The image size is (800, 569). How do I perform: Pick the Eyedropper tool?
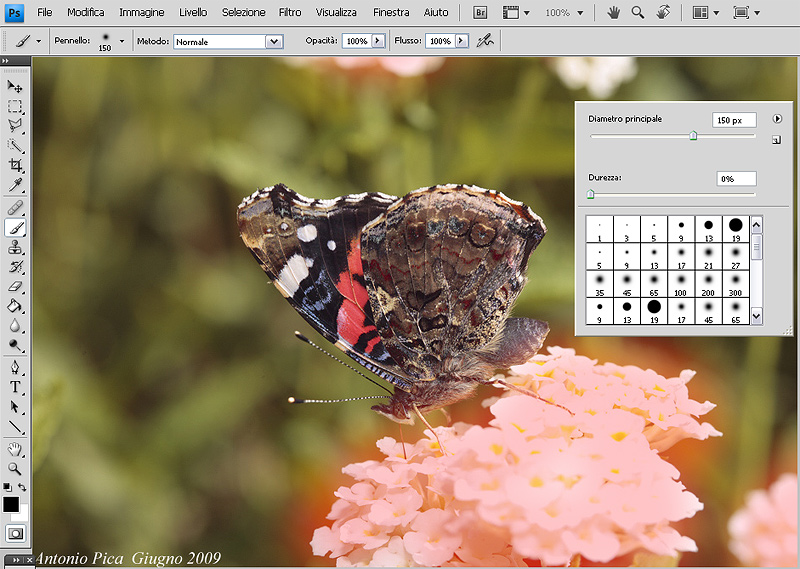15,185
